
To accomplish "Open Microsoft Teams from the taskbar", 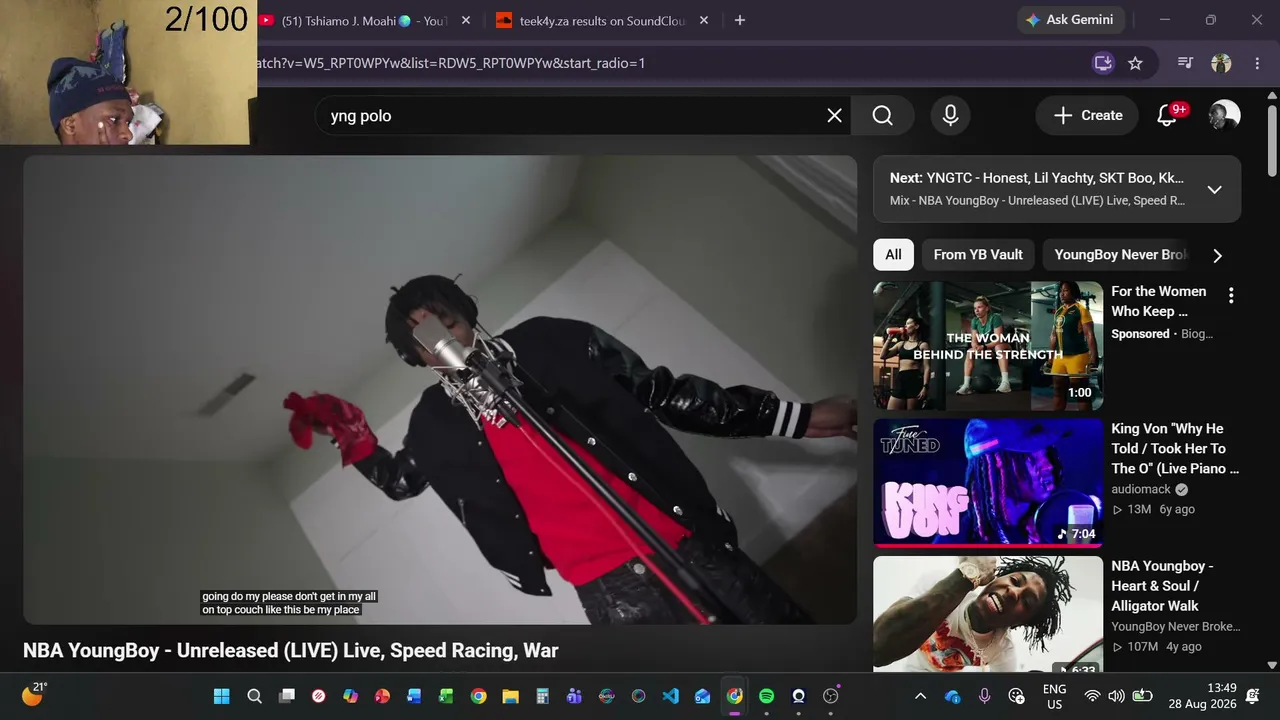I will point(575,696).
